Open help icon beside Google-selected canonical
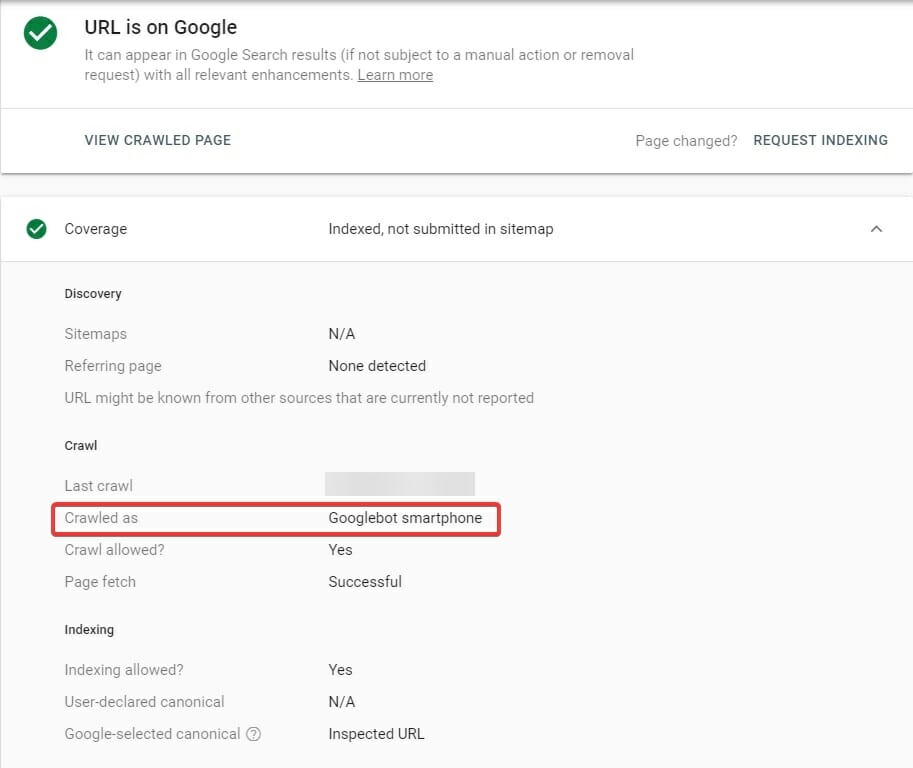Image resolution: width=913 pixels, height=768 pixels. pyautogui.click(x=254, y=734)
